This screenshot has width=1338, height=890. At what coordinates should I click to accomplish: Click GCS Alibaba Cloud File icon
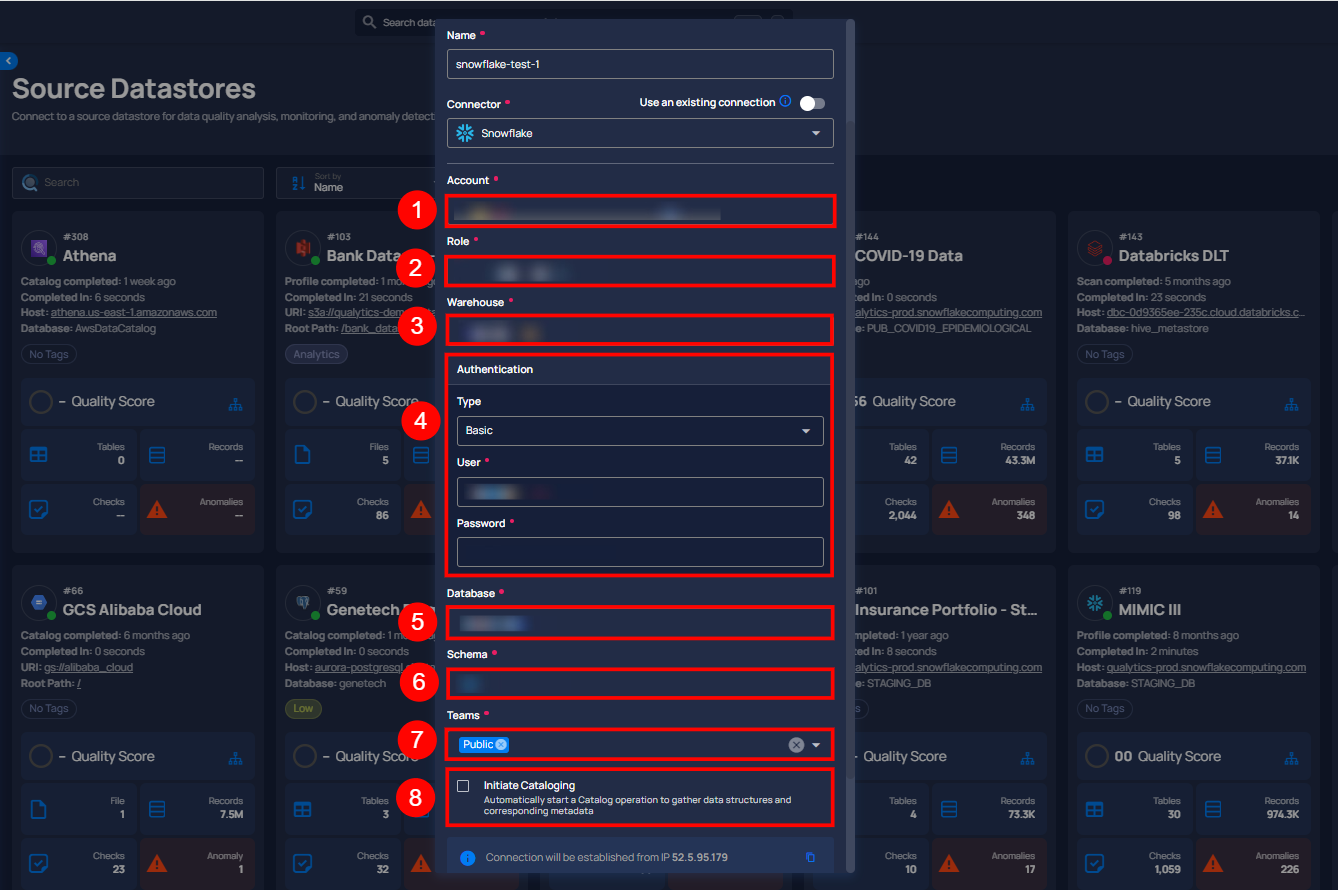pyautogui.click(x=38, y=809)
